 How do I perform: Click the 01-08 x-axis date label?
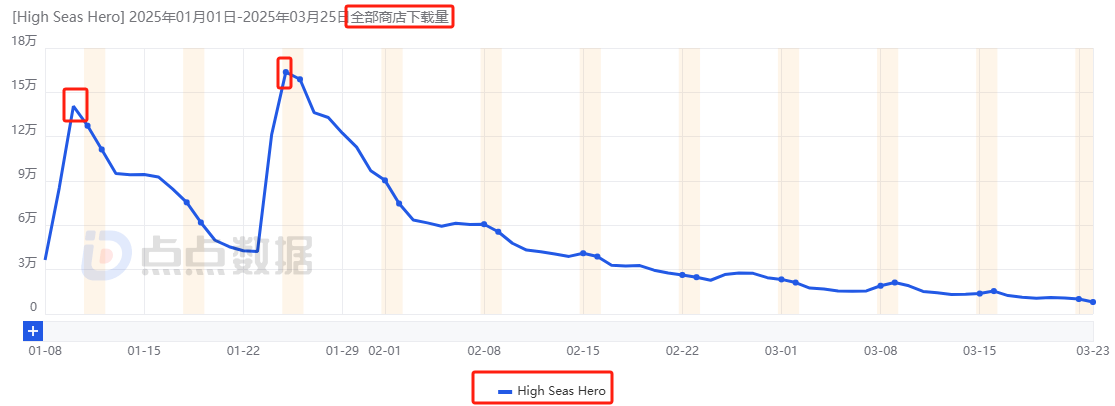[x=46, y=351]
